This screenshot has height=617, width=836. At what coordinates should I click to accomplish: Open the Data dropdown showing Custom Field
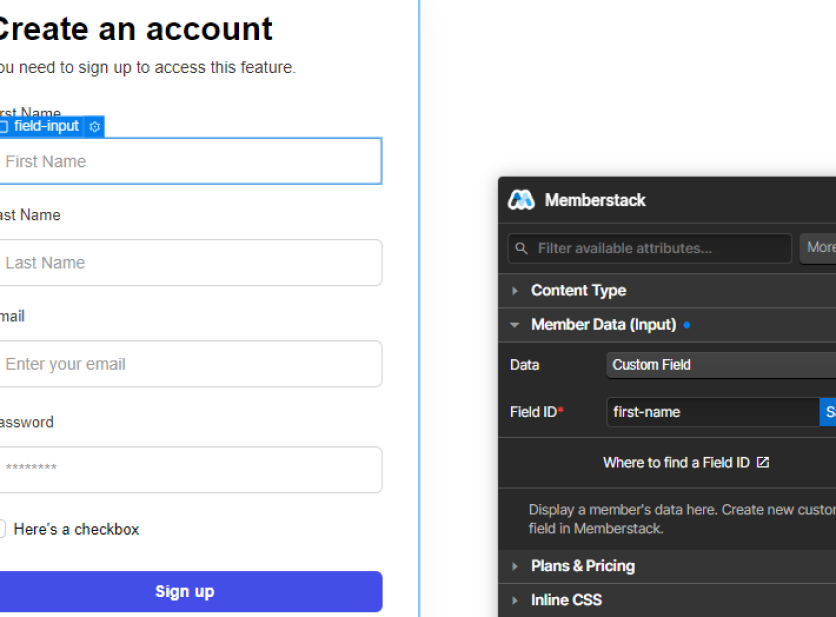721,365
